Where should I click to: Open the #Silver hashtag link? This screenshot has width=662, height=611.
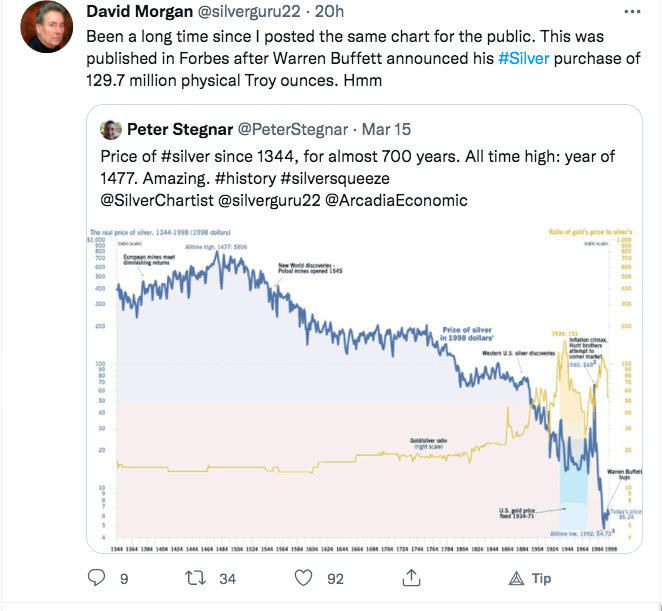(x=525, y=59)
